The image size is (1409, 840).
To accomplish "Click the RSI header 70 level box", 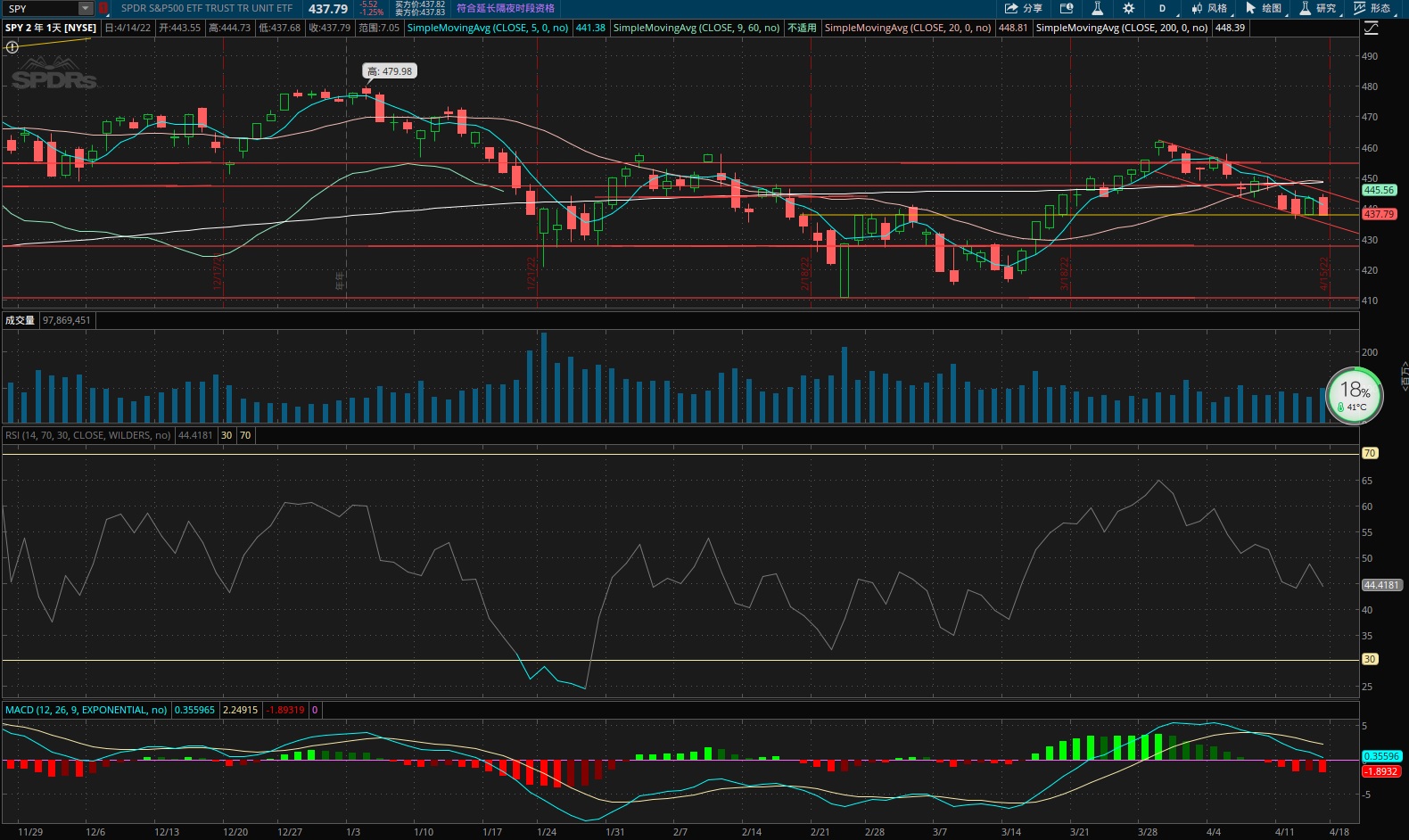I will coord(245,435).
